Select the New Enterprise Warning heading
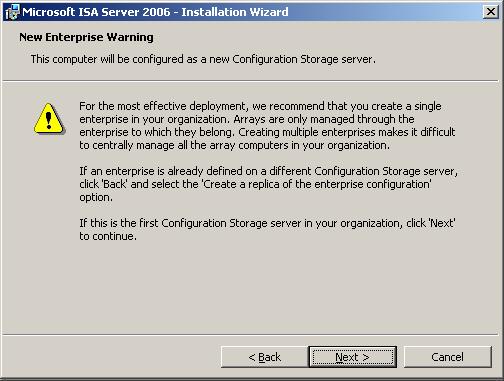 click(86, 37)
